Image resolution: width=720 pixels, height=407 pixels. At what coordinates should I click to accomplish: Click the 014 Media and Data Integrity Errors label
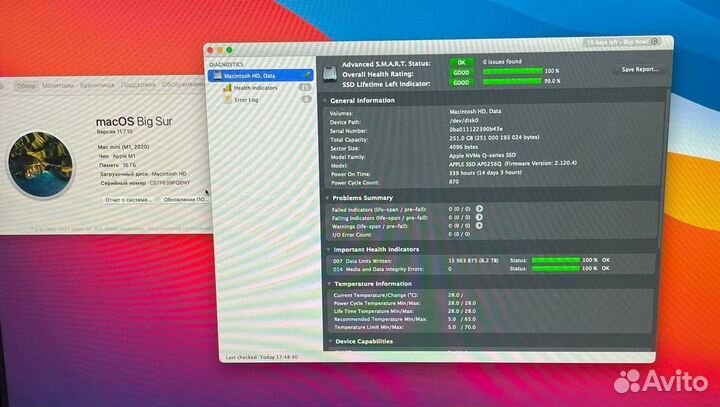(378, 269)
